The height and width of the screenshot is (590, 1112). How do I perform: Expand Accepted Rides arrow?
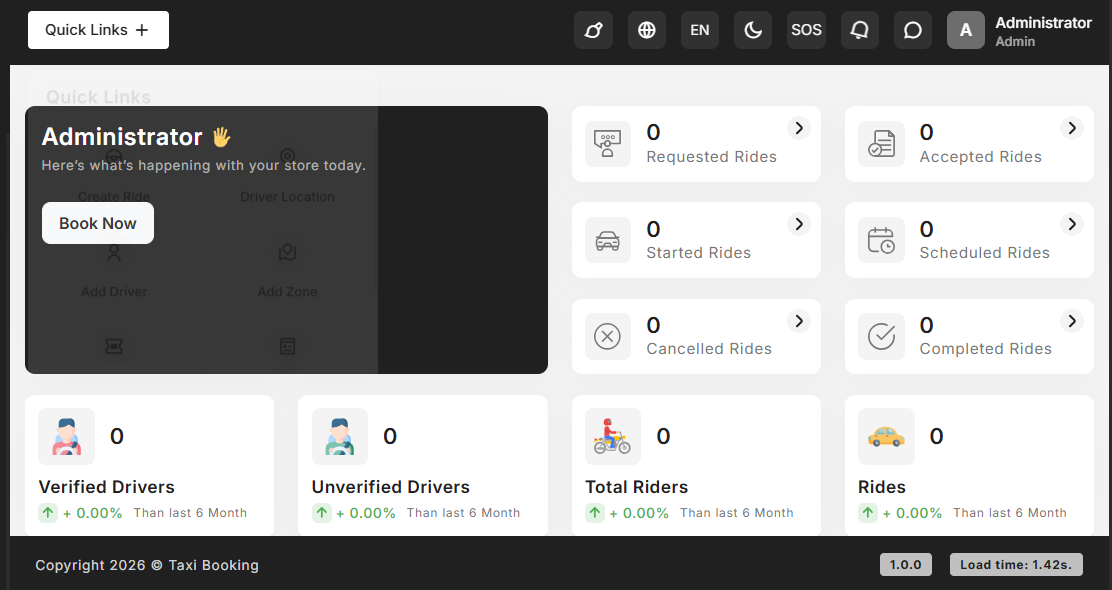pyautogui.click(x=1071, y=128)
